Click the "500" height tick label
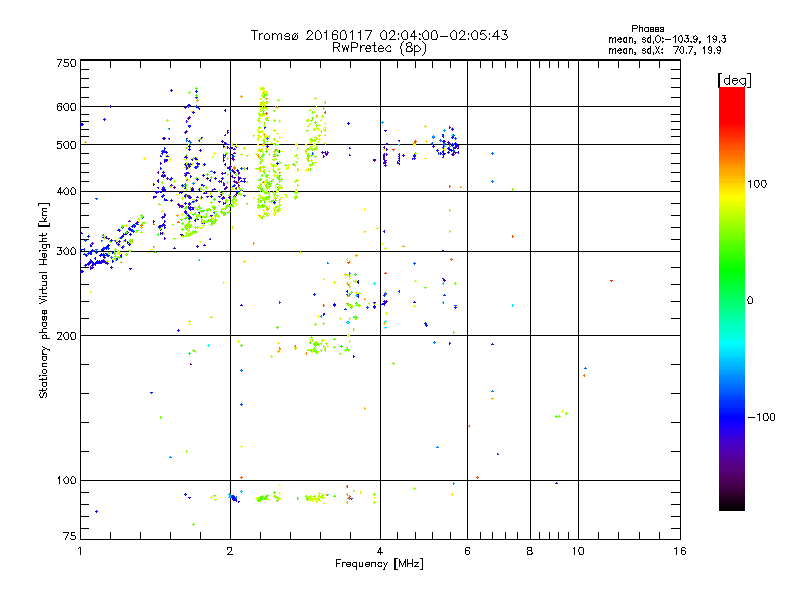 pyautogui.click(x=66, y=145)
